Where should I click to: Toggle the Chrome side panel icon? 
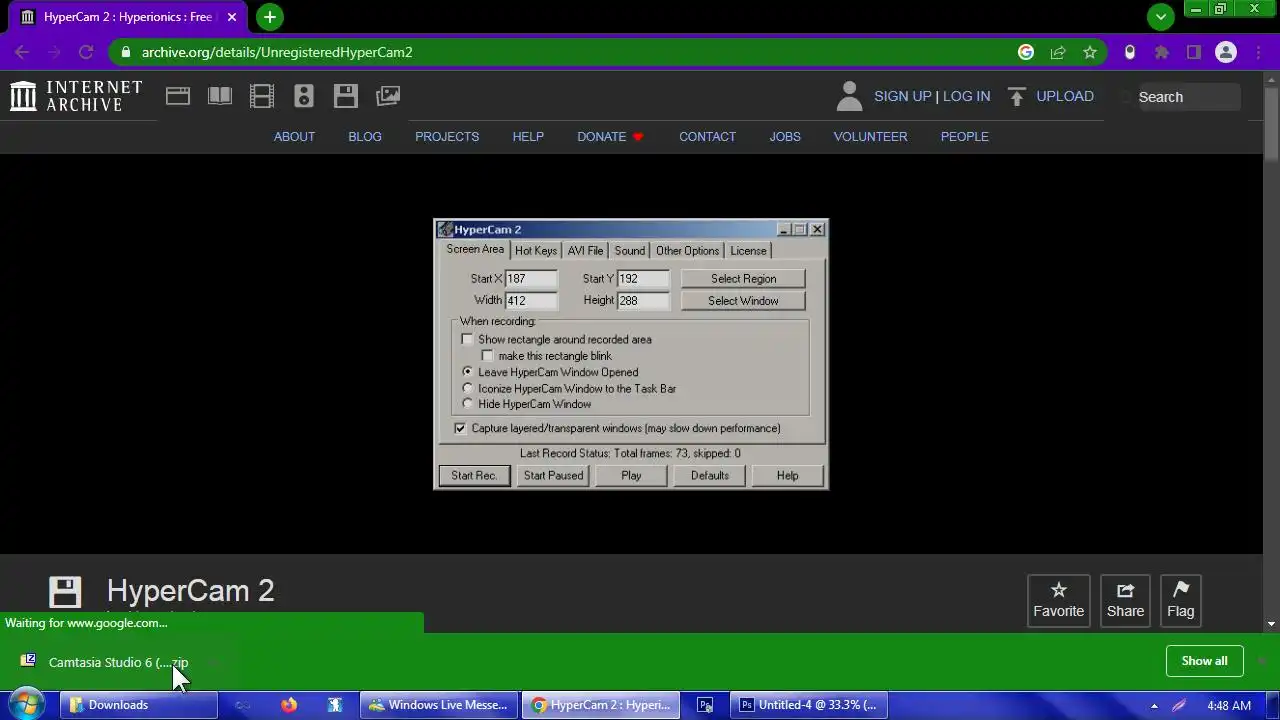pyautogui.click(x=1194, y=52)
